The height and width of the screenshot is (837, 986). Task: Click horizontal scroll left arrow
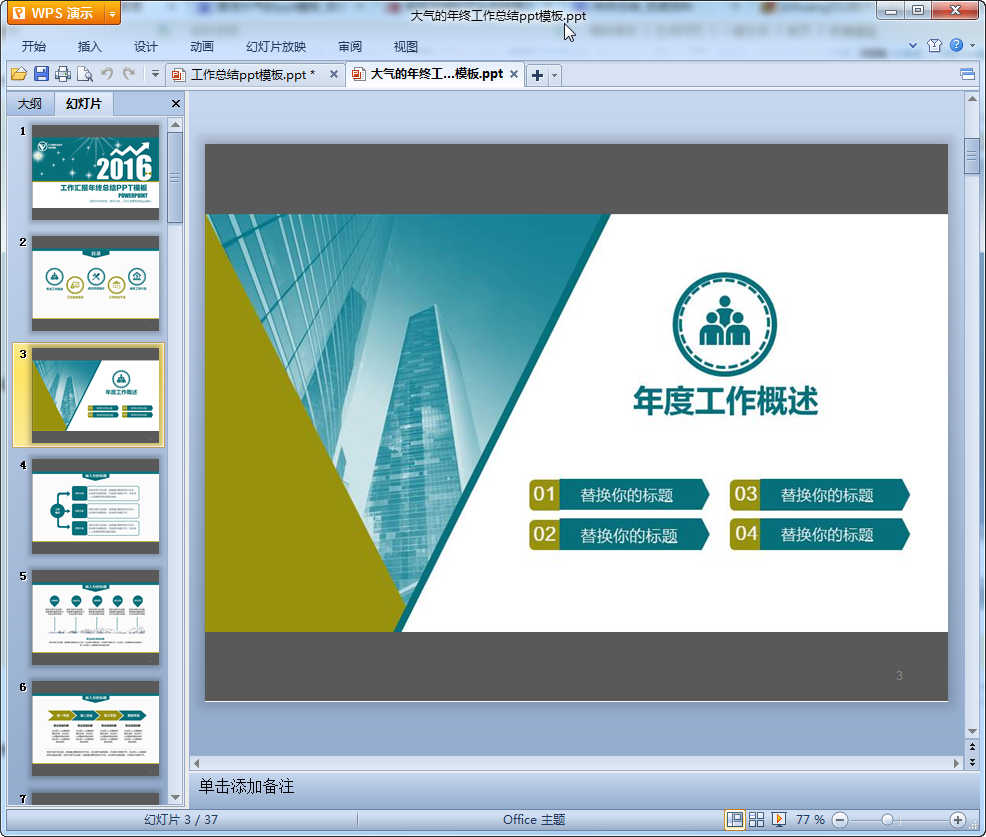[197, 763]
